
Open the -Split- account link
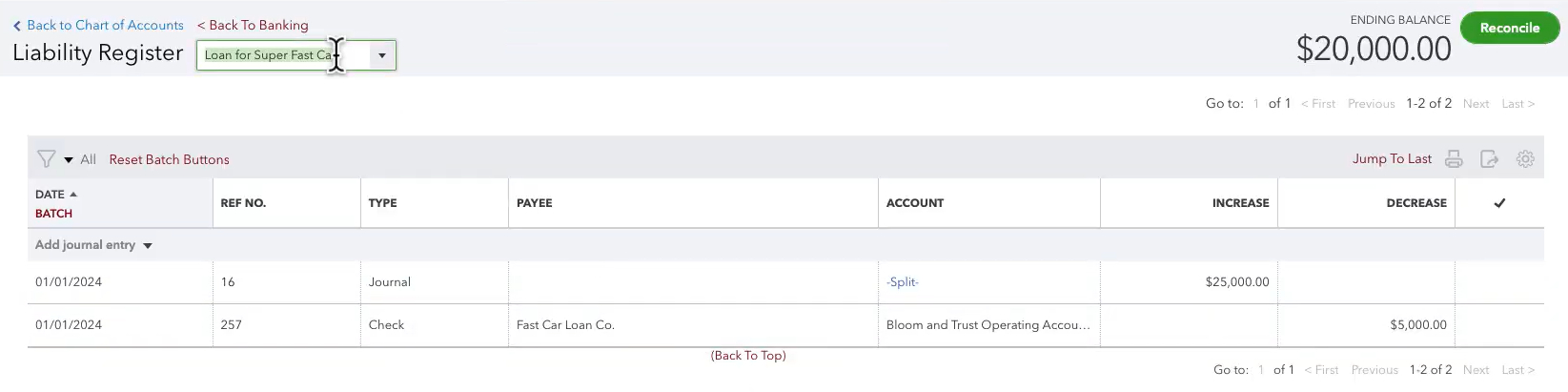[x=902, y=282]
